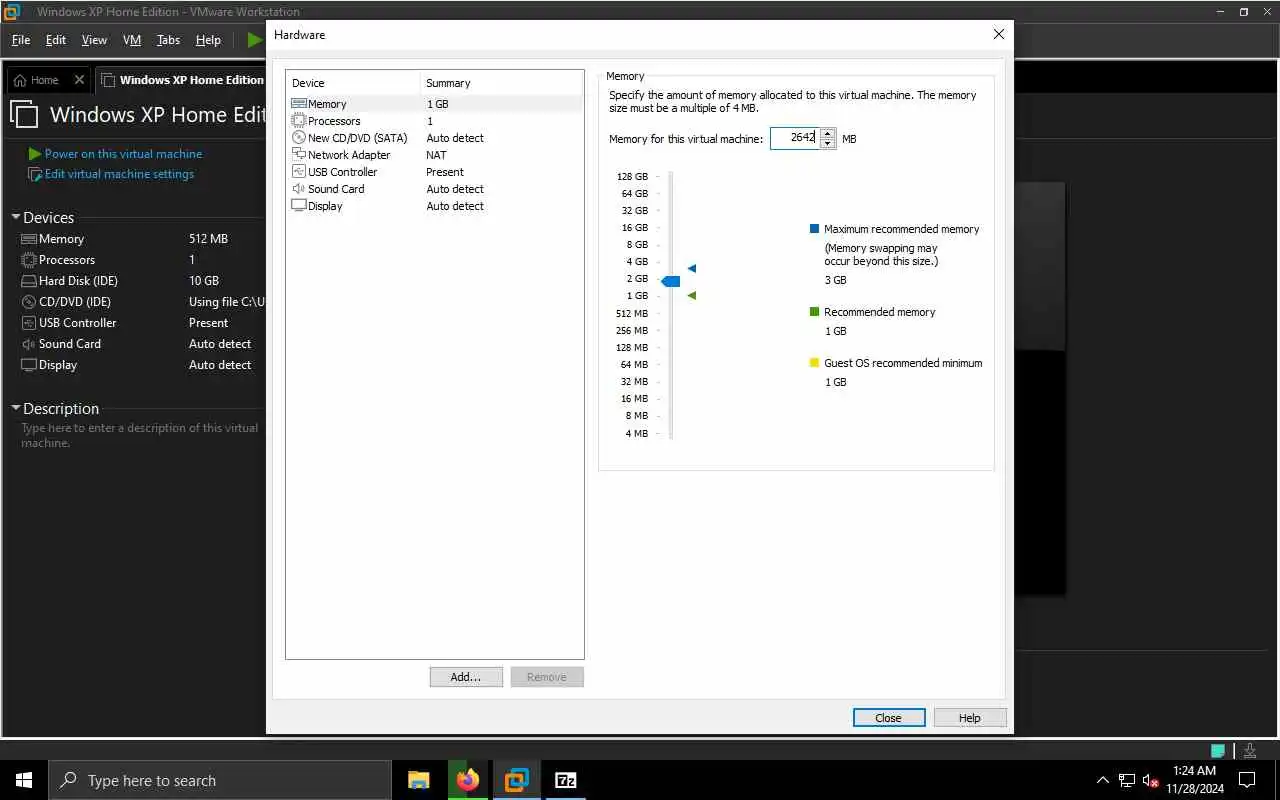Click the Memory icon in Devices panel
Screen dimensions: 1280x800
(29, 239)
